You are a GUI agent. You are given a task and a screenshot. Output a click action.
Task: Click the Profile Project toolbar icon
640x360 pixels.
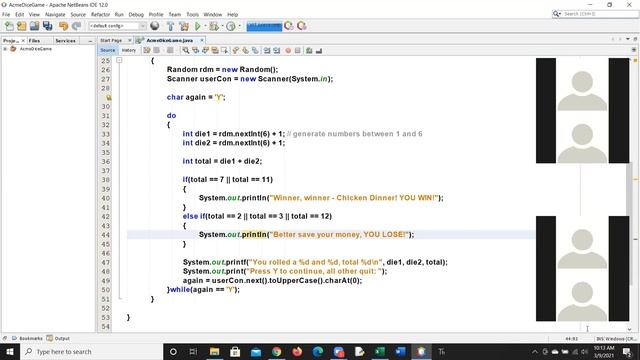tap(231, 26)
